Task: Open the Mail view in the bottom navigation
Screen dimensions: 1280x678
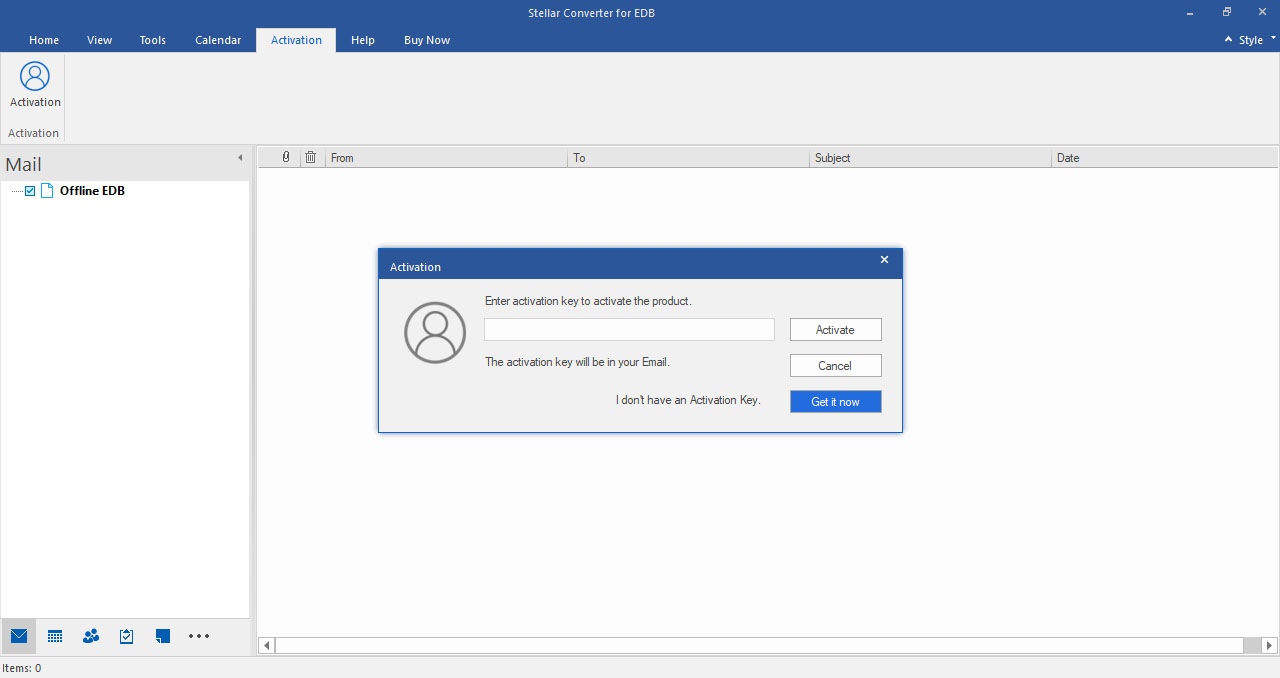Action: 19,636
